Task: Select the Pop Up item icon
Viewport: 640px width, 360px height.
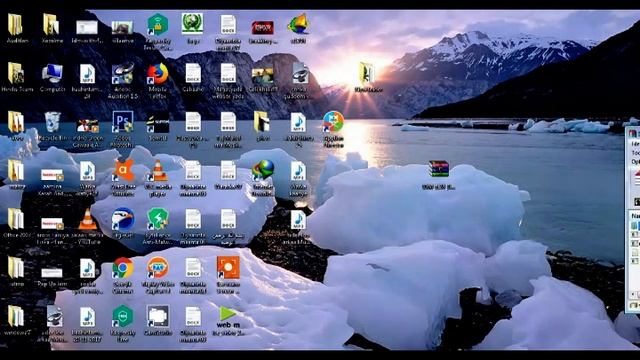Action: click(52, 273)
